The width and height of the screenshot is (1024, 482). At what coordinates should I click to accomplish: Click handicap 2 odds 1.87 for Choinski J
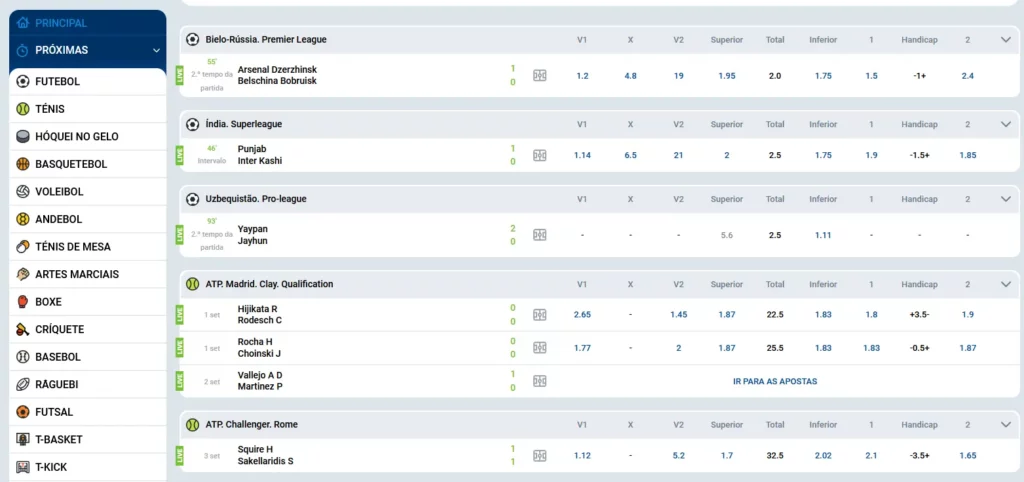click(x=968, y=348)
